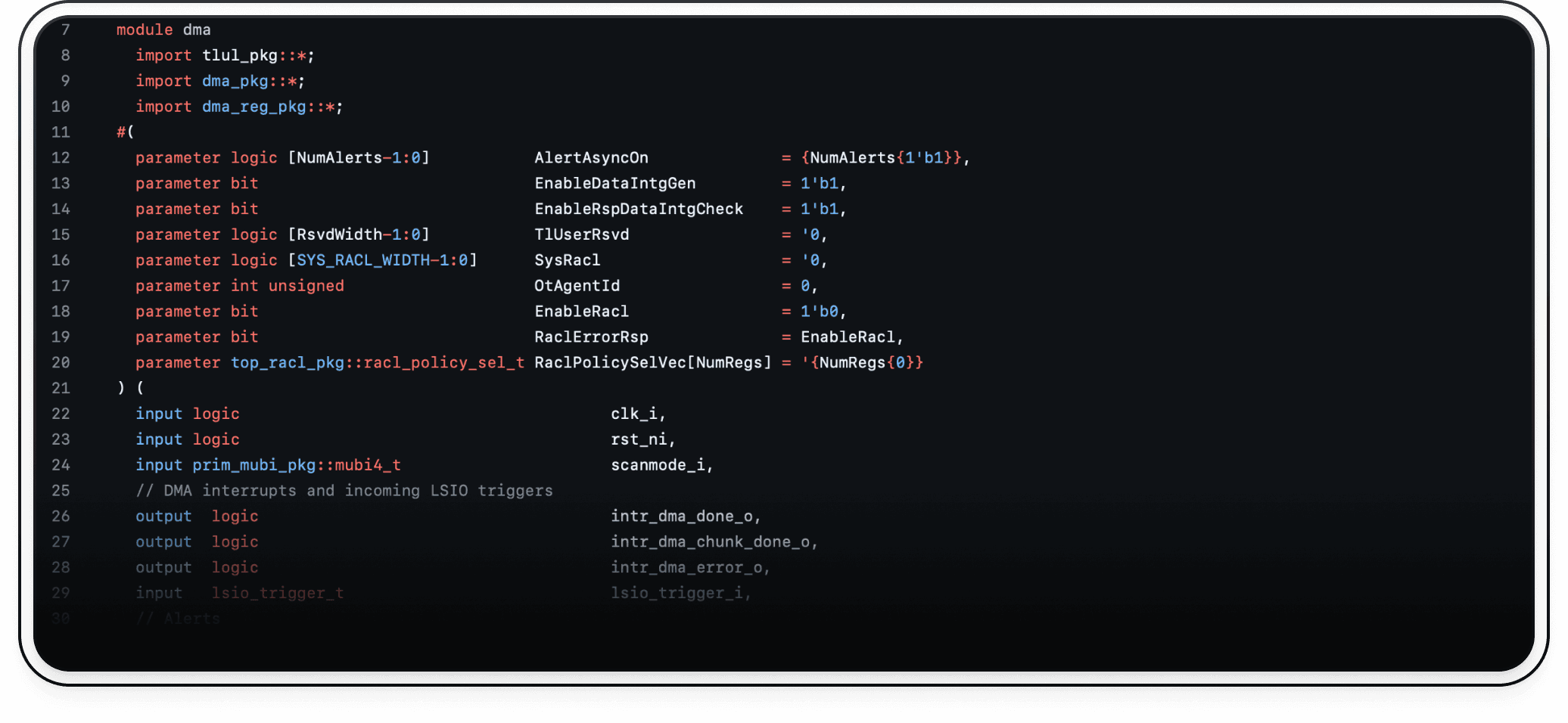Click dma_reg_pkg import identifier
The height and width of the screenshot is (723, 1568).
(x=254, y=107)
